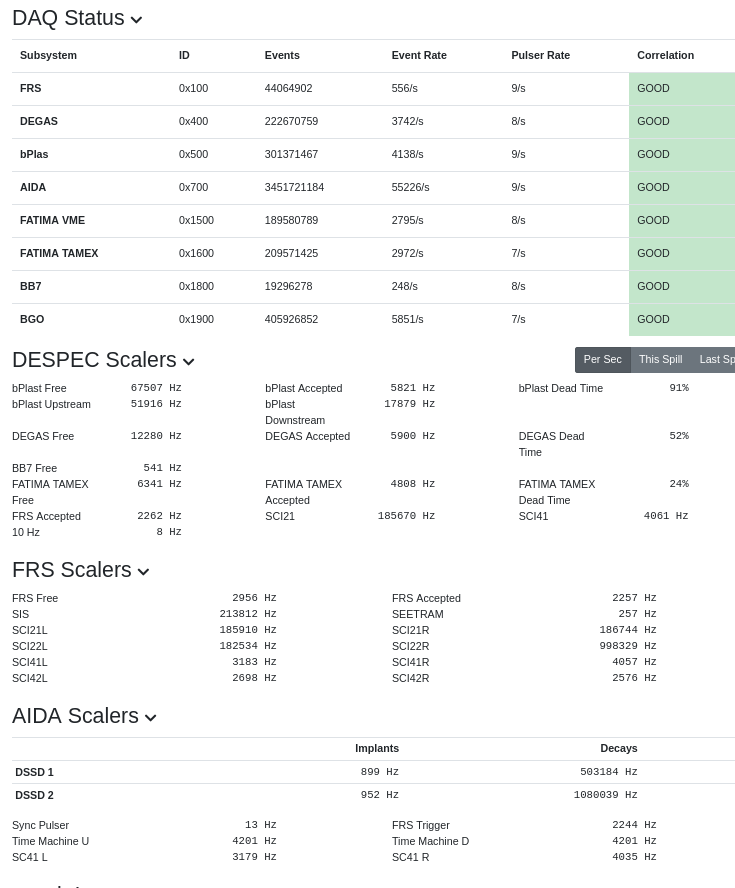
Task: Collapse the DAQ Status section chevron
Action: coord(136,20)
